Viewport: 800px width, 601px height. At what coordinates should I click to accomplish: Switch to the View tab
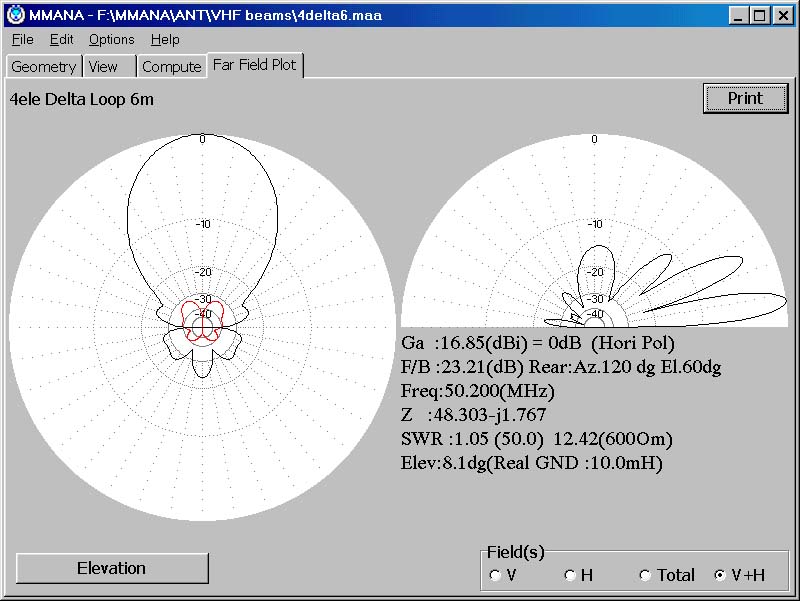103,67
